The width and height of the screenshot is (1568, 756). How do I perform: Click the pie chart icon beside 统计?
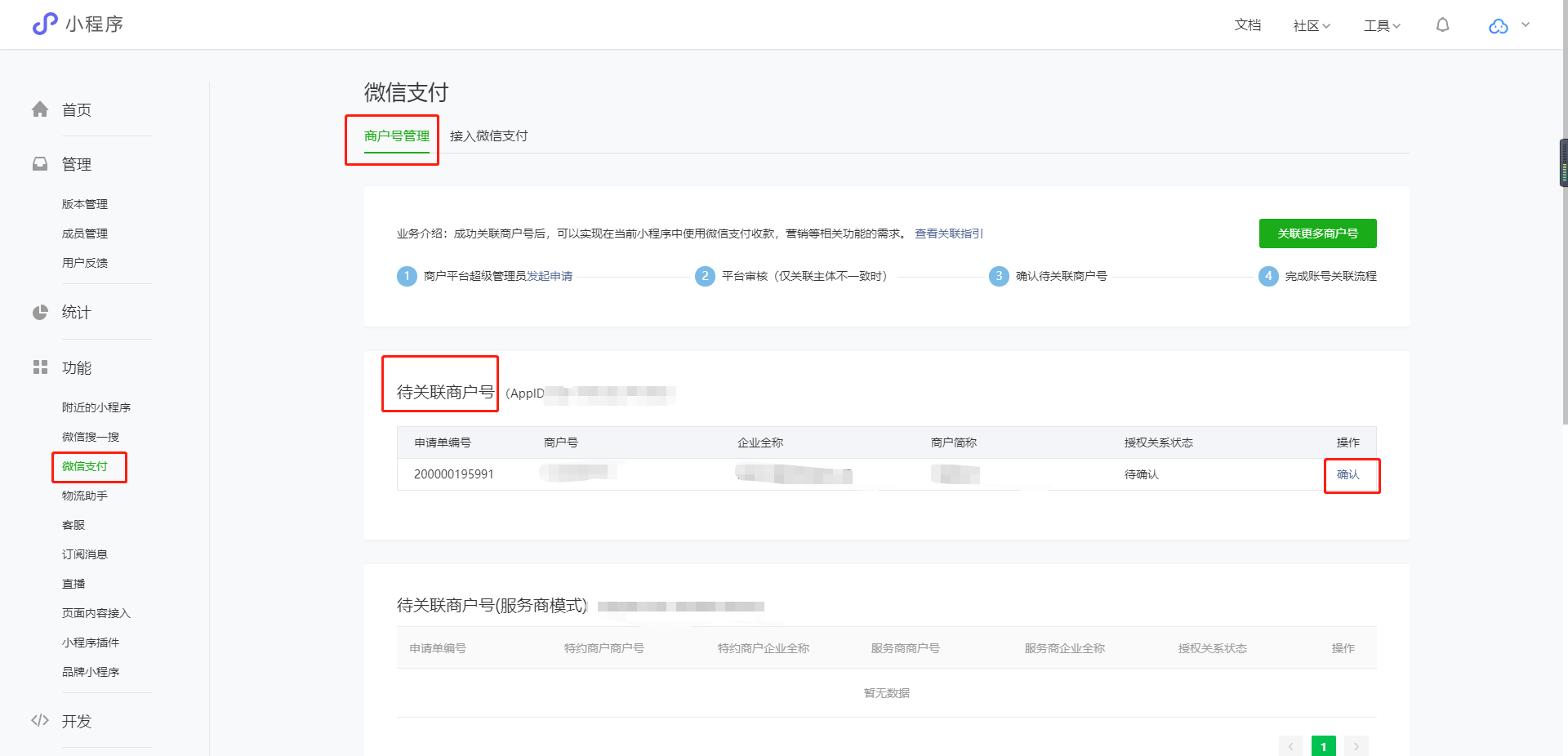pos(40,312)
